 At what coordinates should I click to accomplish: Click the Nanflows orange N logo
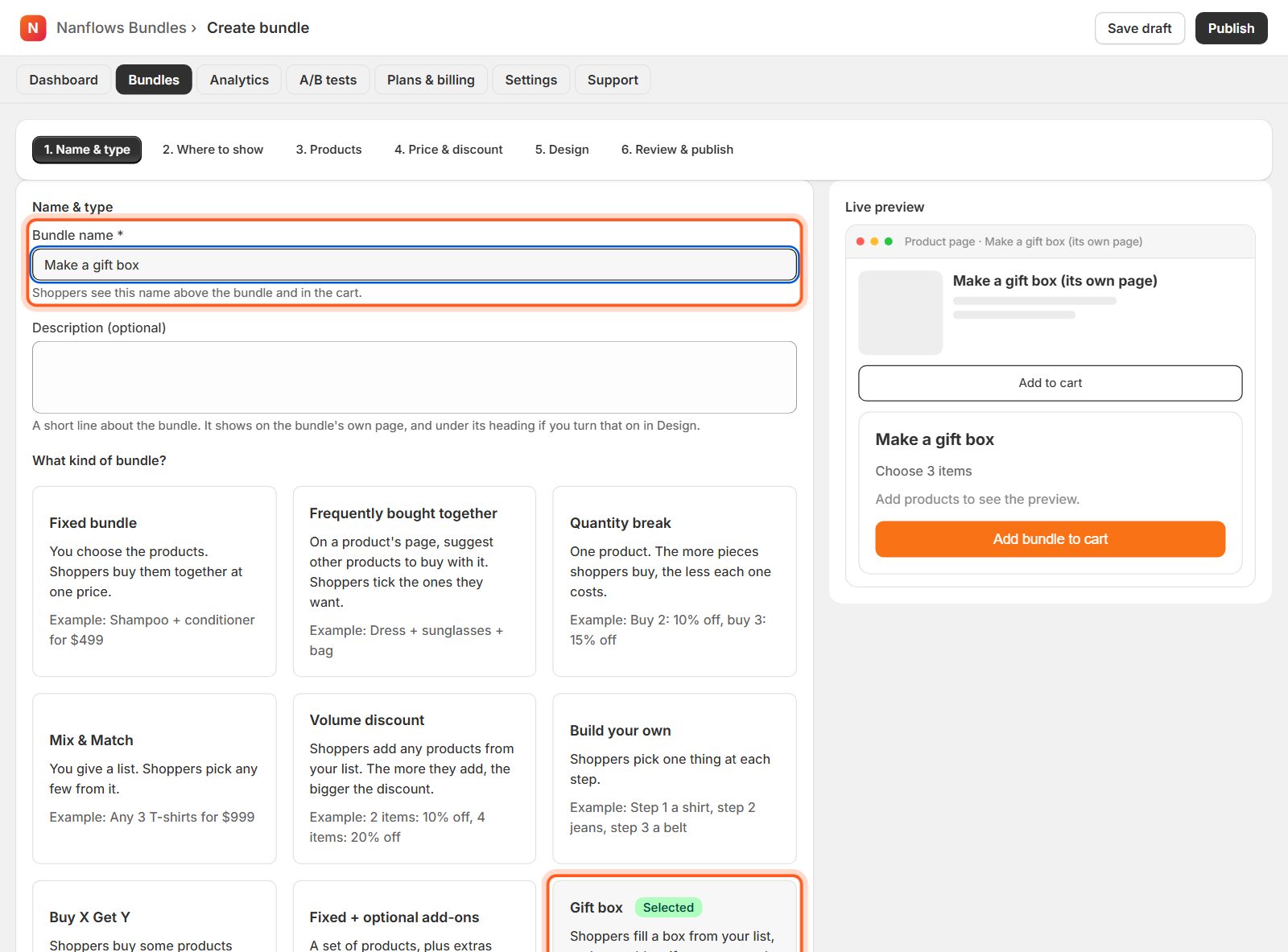point(33,28)
